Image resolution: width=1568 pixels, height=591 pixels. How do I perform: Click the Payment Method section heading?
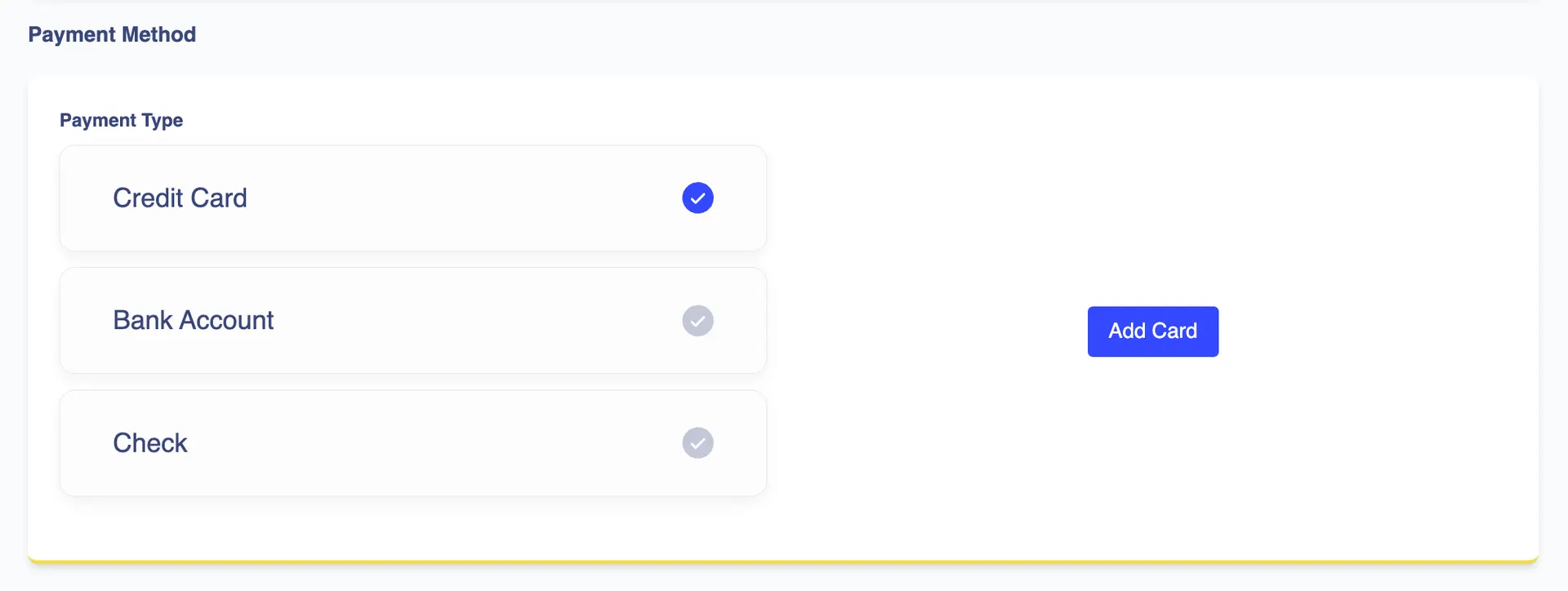[x=112, y=34]
